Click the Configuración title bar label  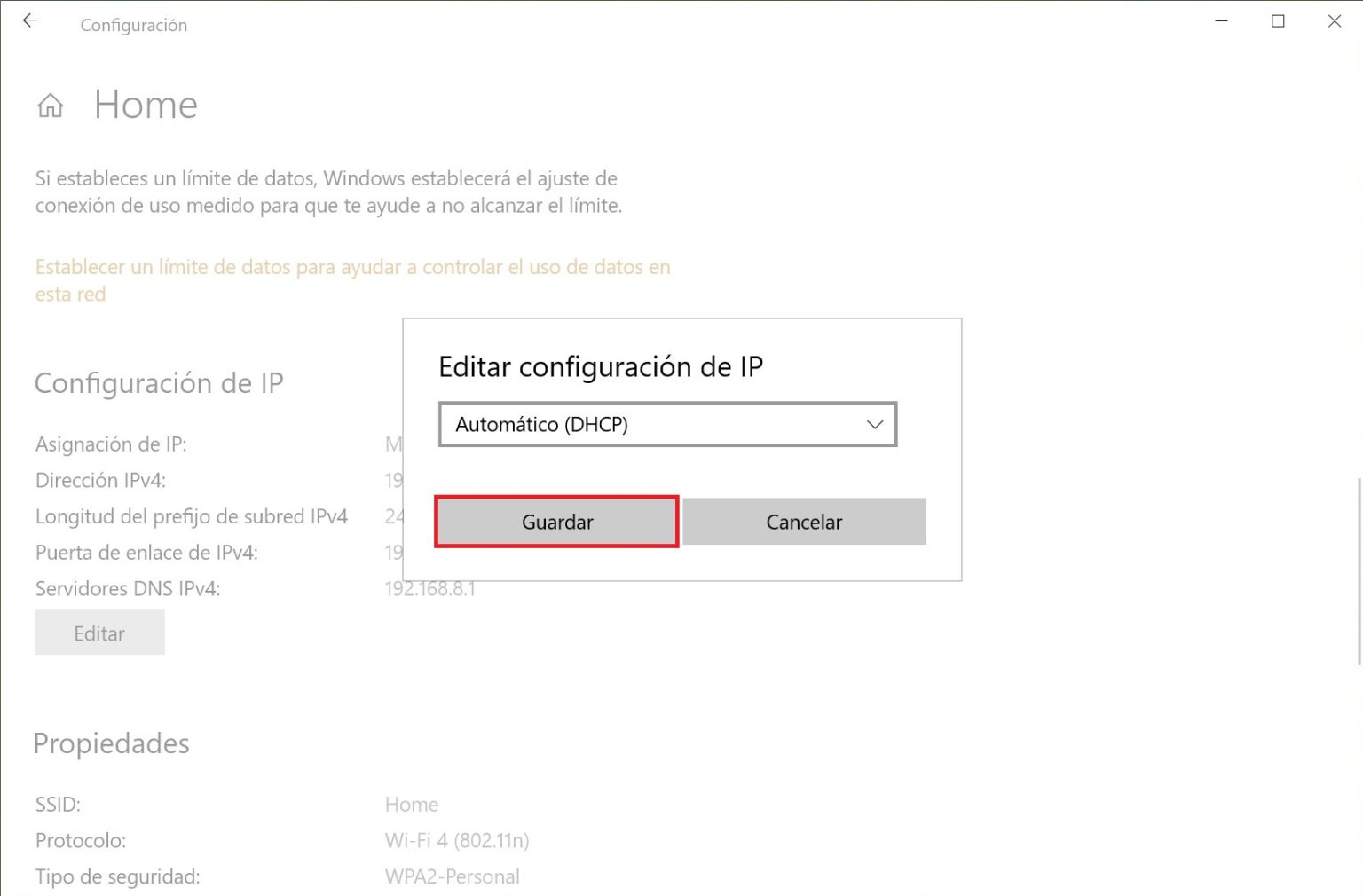pyautogui.click(x=133, y=25)
